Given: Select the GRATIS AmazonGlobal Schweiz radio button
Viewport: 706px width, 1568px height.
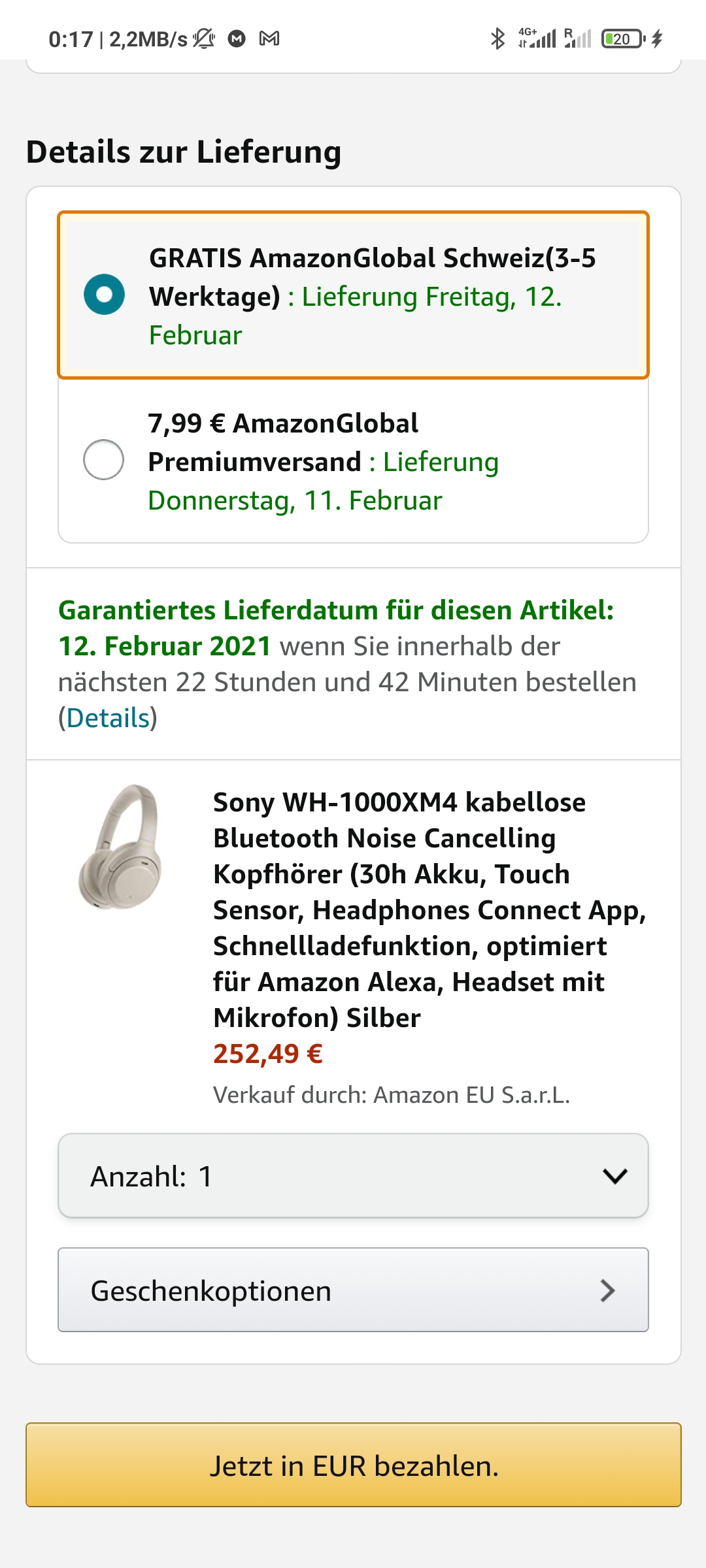Looking at the screenshot, I should (104, 295).
